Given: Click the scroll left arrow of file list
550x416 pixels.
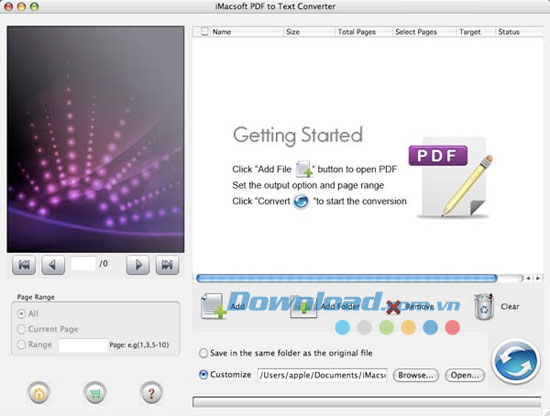Looking at the screenshot, I should [528, 278].
